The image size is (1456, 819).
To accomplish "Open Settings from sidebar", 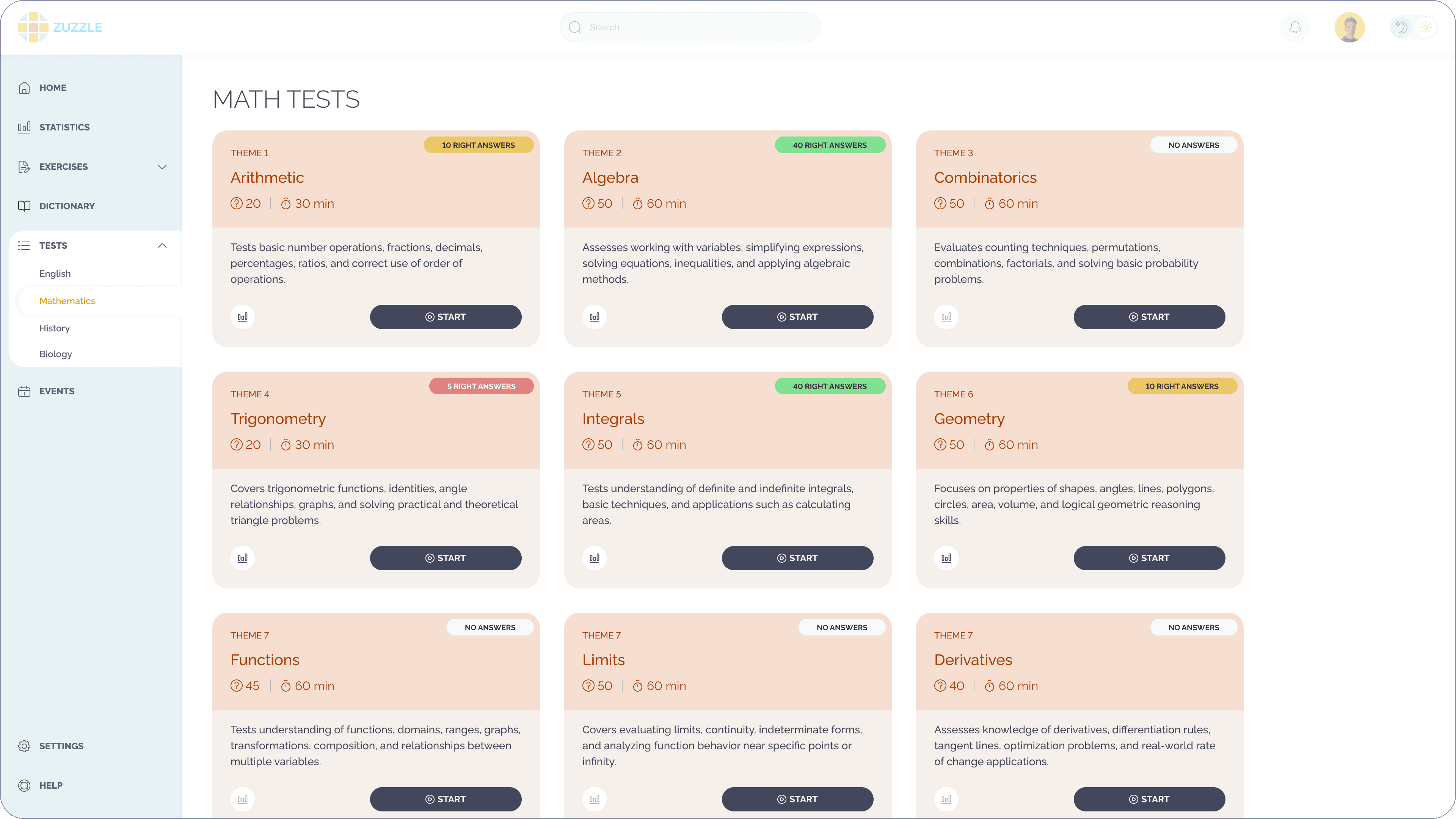I will click(61, 745).
